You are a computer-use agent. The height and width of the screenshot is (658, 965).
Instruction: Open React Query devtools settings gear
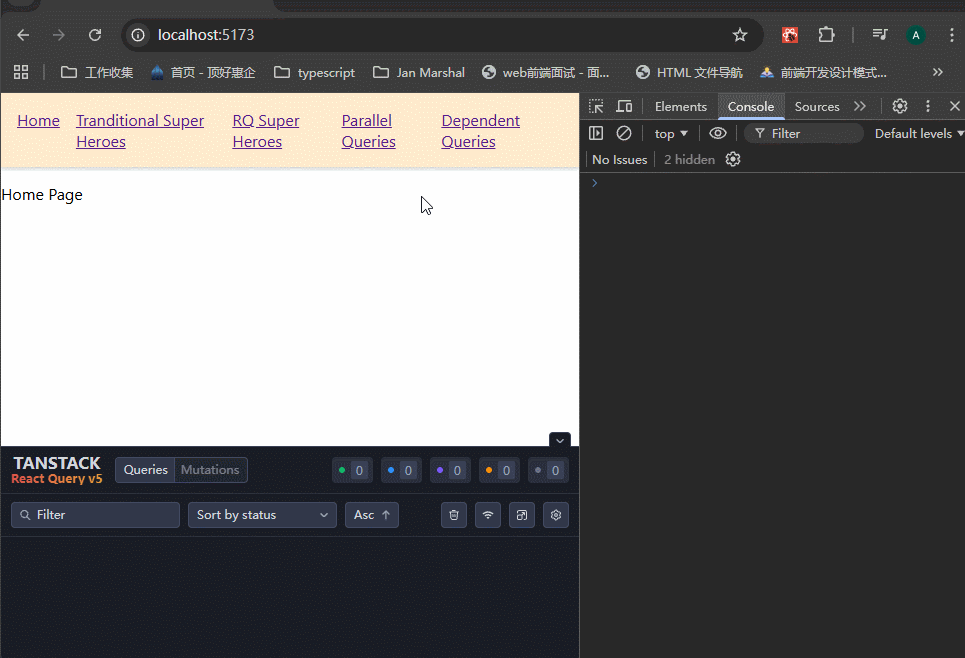[x=556, y=515]
